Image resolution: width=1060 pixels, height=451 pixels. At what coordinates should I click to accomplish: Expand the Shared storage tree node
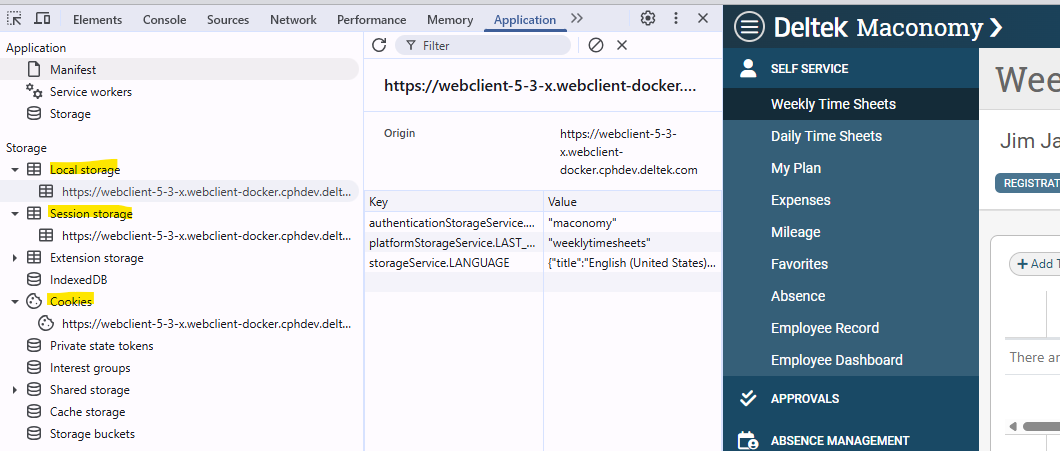point(15,390)
